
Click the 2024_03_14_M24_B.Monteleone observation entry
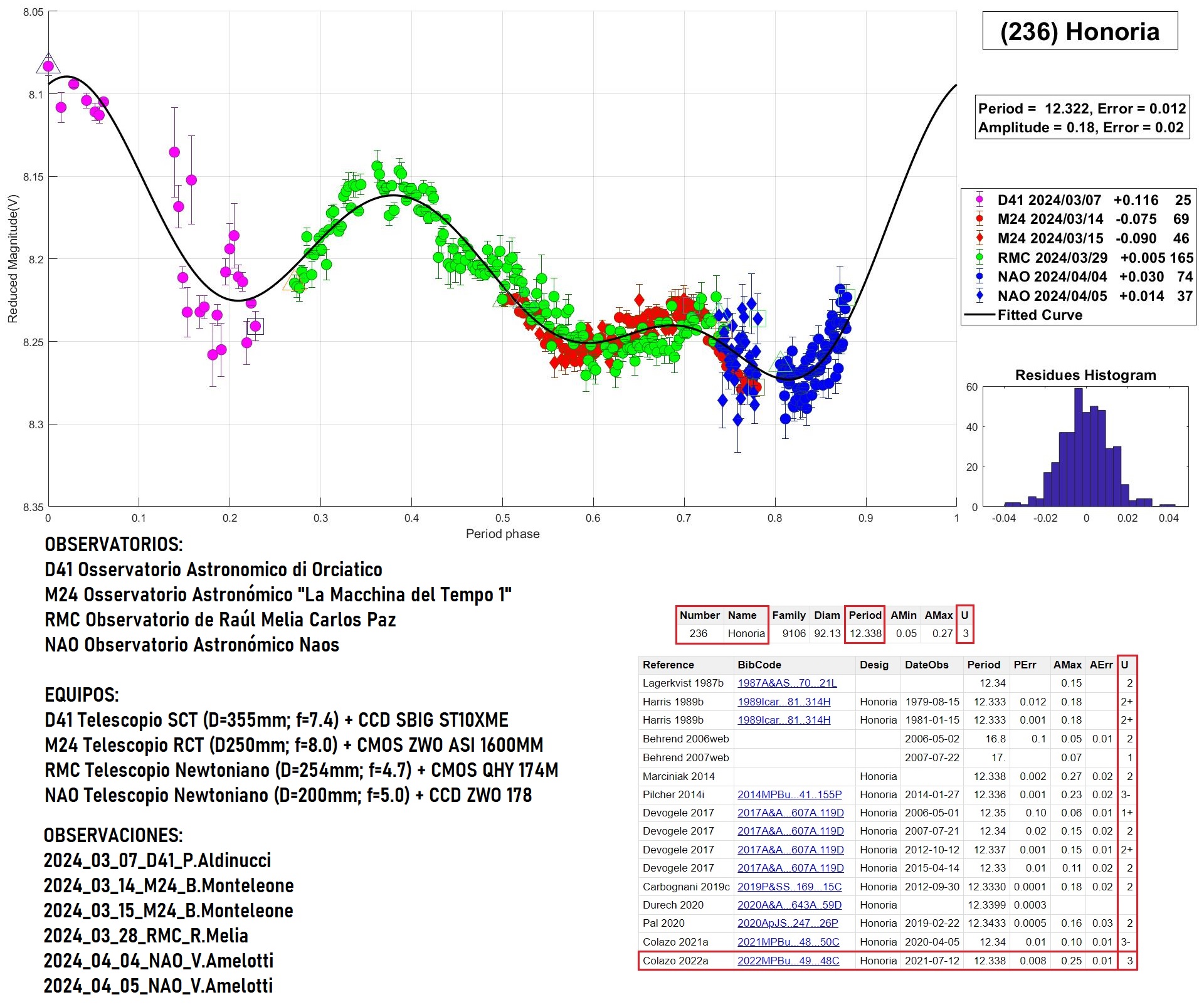169,885
